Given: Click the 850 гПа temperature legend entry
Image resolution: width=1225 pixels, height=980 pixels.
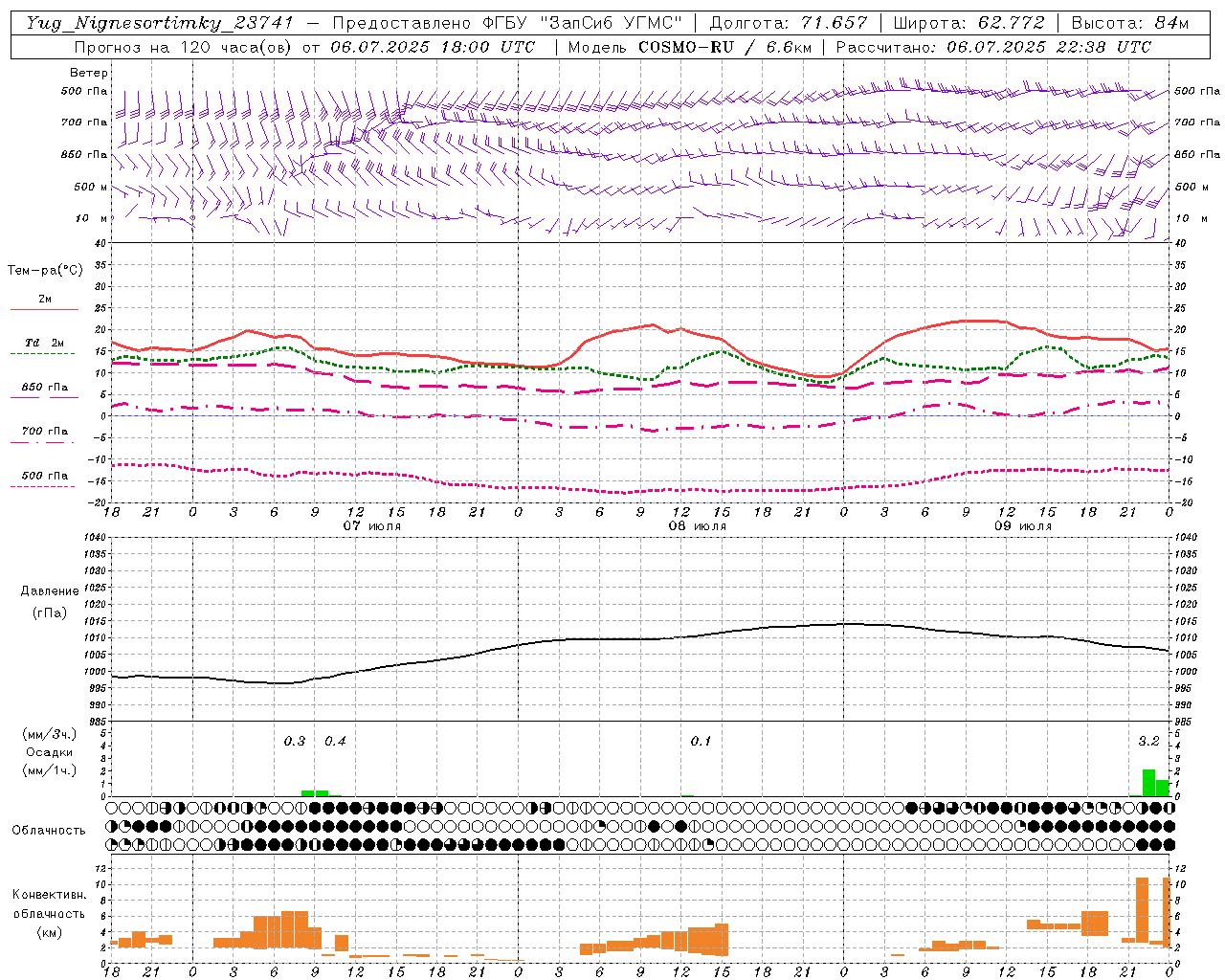Looking at the screenshot, I should [x=44, y=390].
